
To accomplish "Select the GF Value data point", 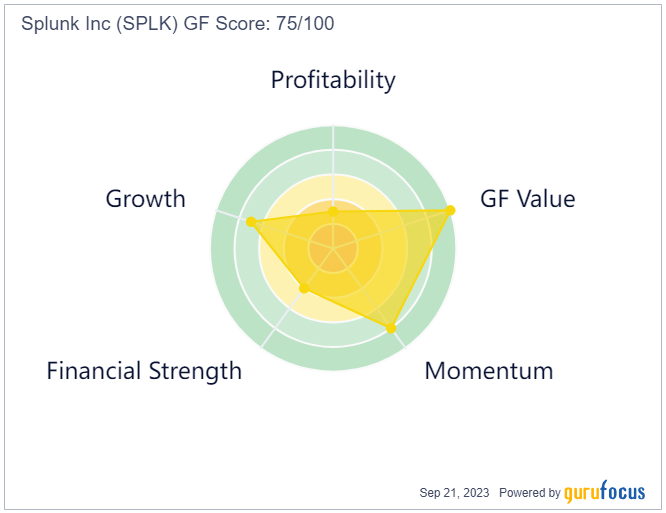I will (x=450, y=210).
